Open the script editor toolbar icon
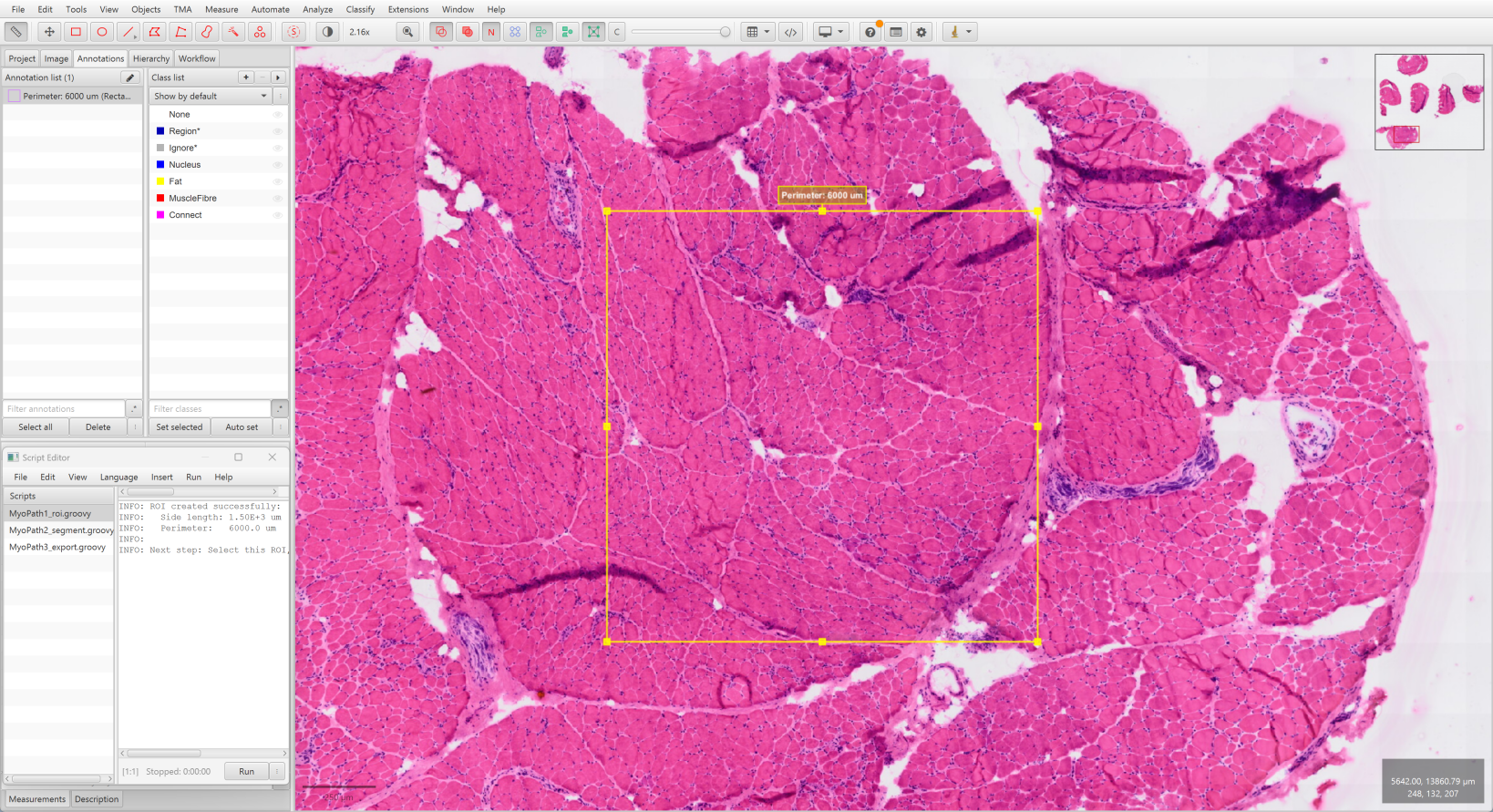The height and width of the screenshot is (812, 1493). coord(790,32)
